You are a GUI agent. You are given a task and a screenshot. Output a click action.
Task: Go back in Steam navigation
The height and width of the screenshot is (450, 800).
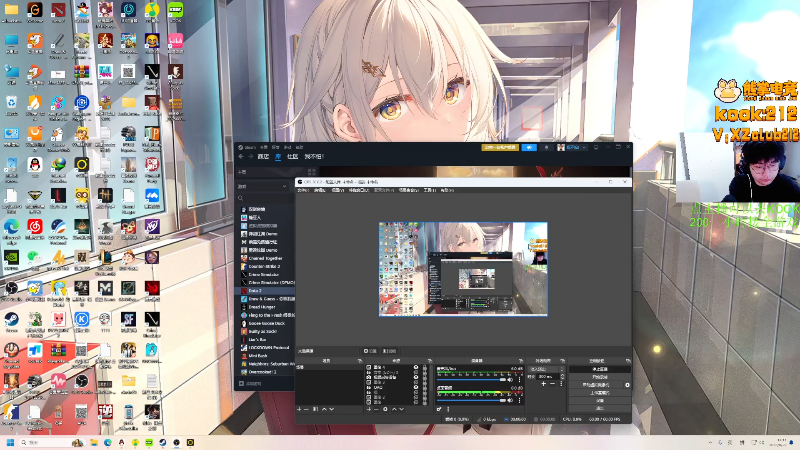coord(240,156)
